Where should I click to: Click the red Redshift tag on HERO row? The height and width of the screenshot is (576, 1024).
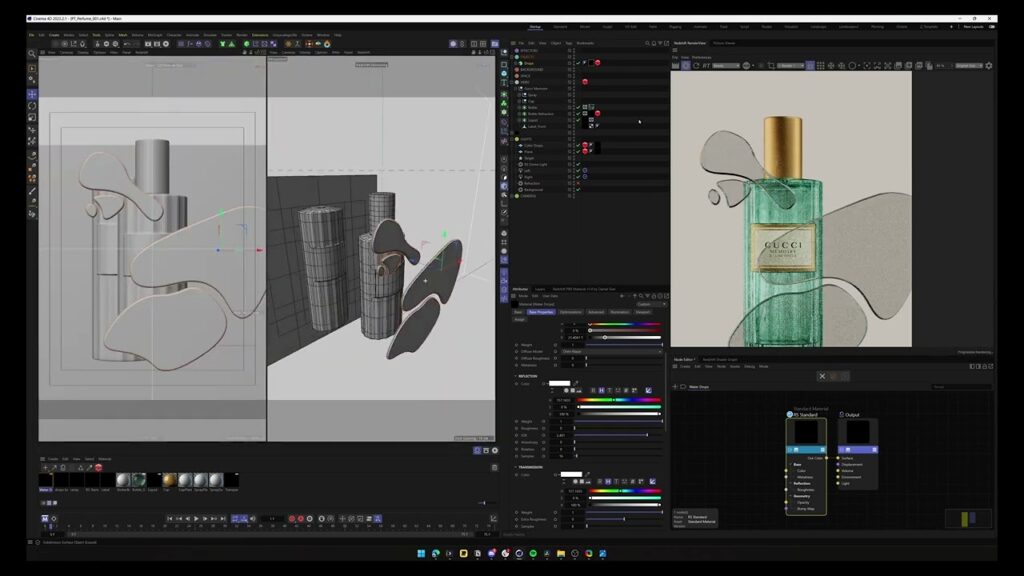584,82
